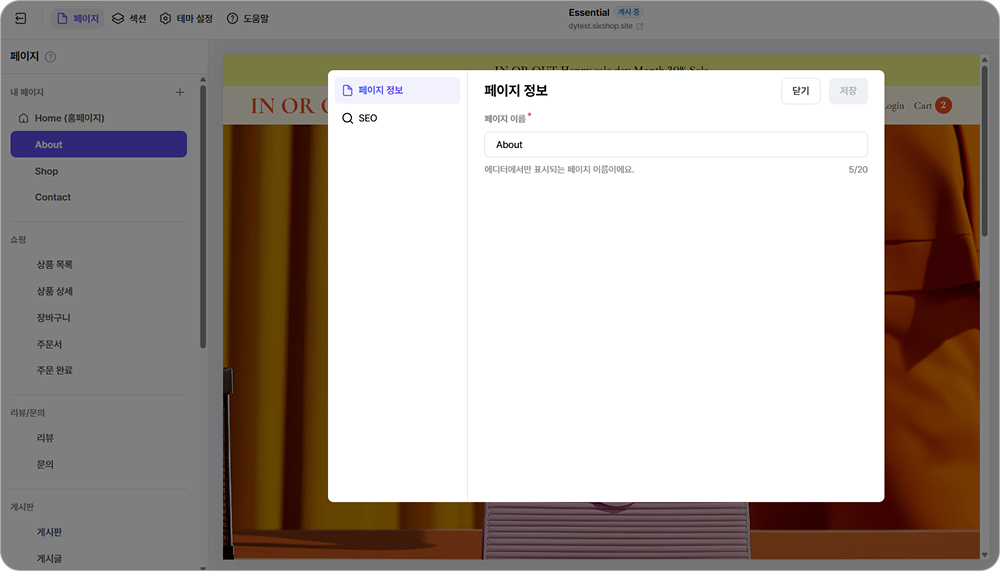Click Cart link in preview header

(922, 106)
